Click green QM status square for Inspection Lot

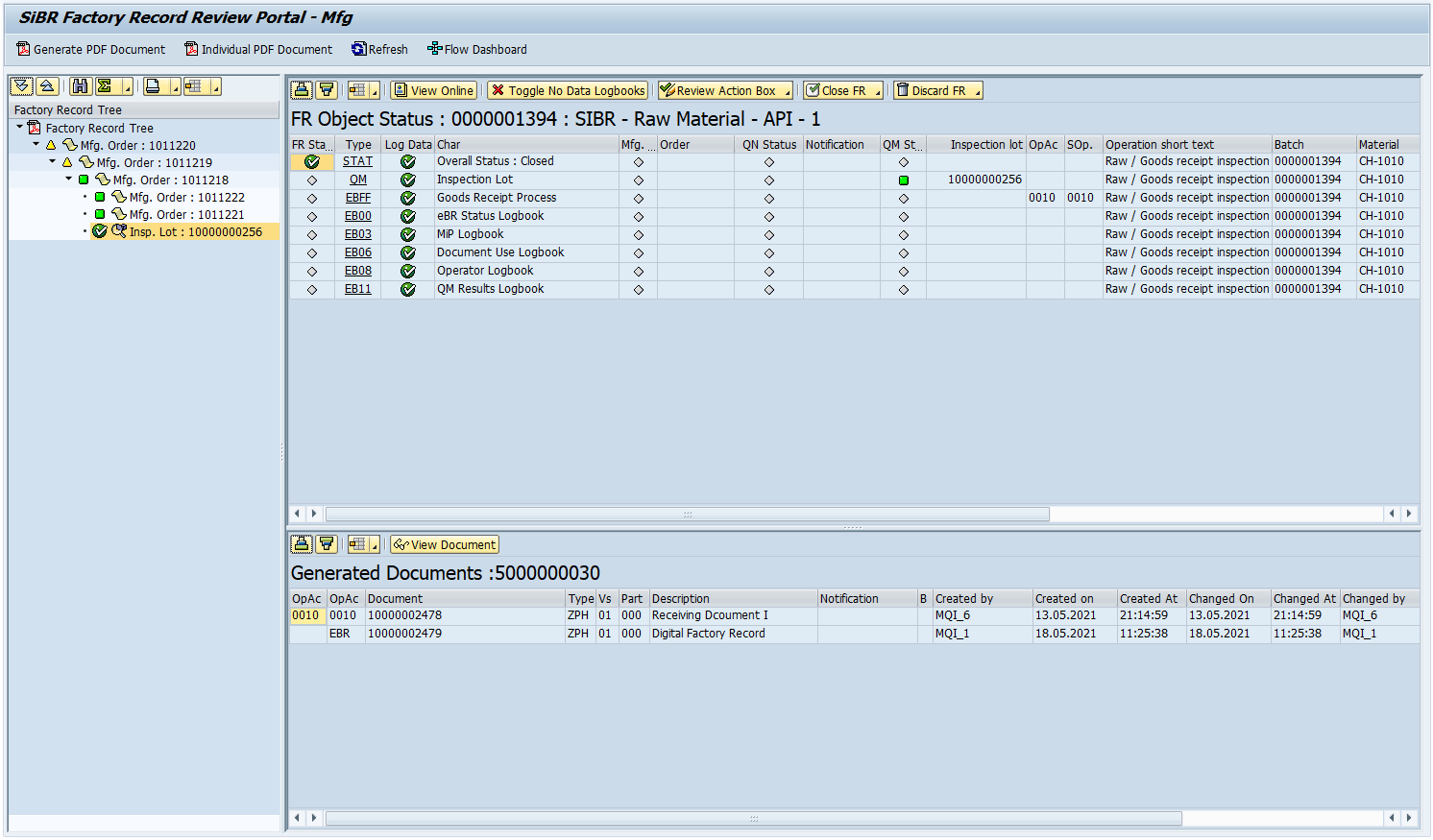pyautogui.click(x=904, y=180)
